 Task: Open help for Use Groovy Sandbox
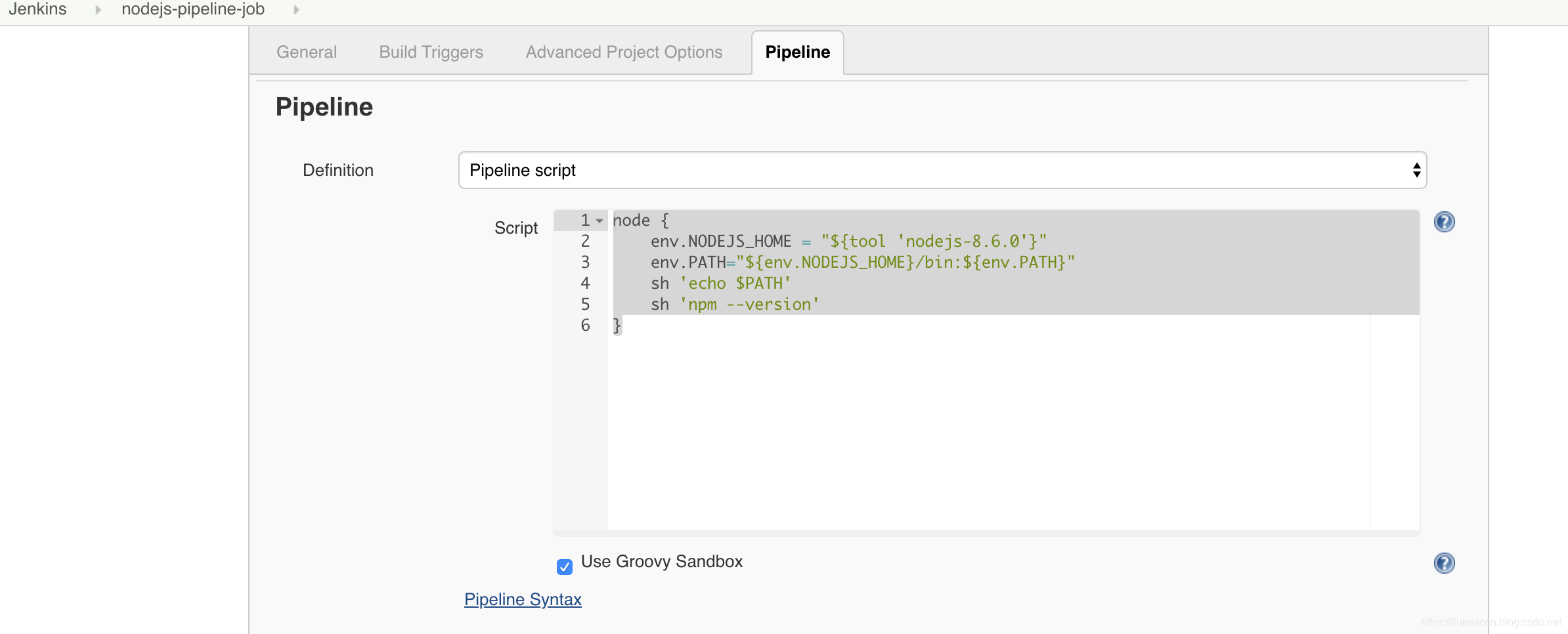[x=1444, y=563]
